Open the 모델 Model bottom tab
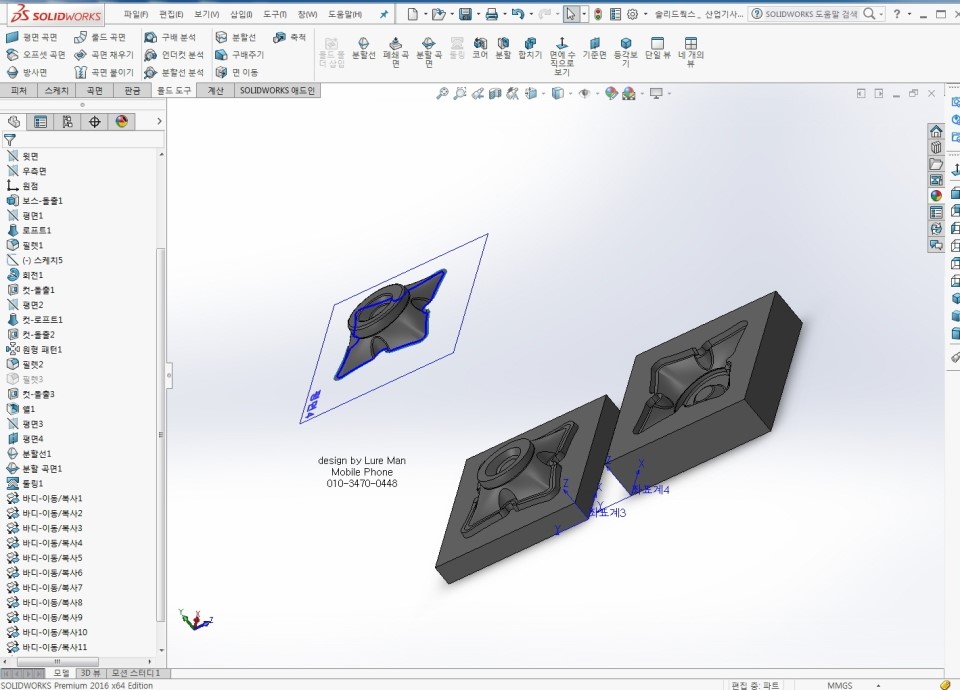This screenshot has width=960, height=690. 61,673
